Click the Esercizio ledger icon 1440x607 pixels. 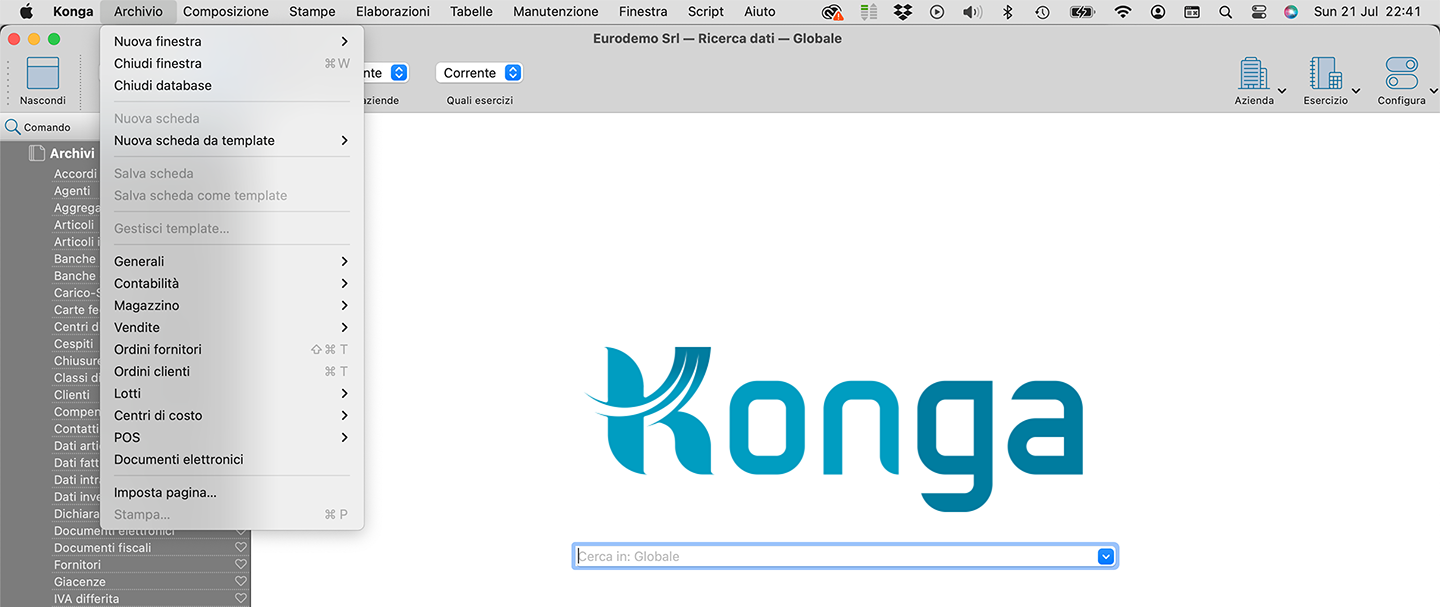click(1324, 74)
